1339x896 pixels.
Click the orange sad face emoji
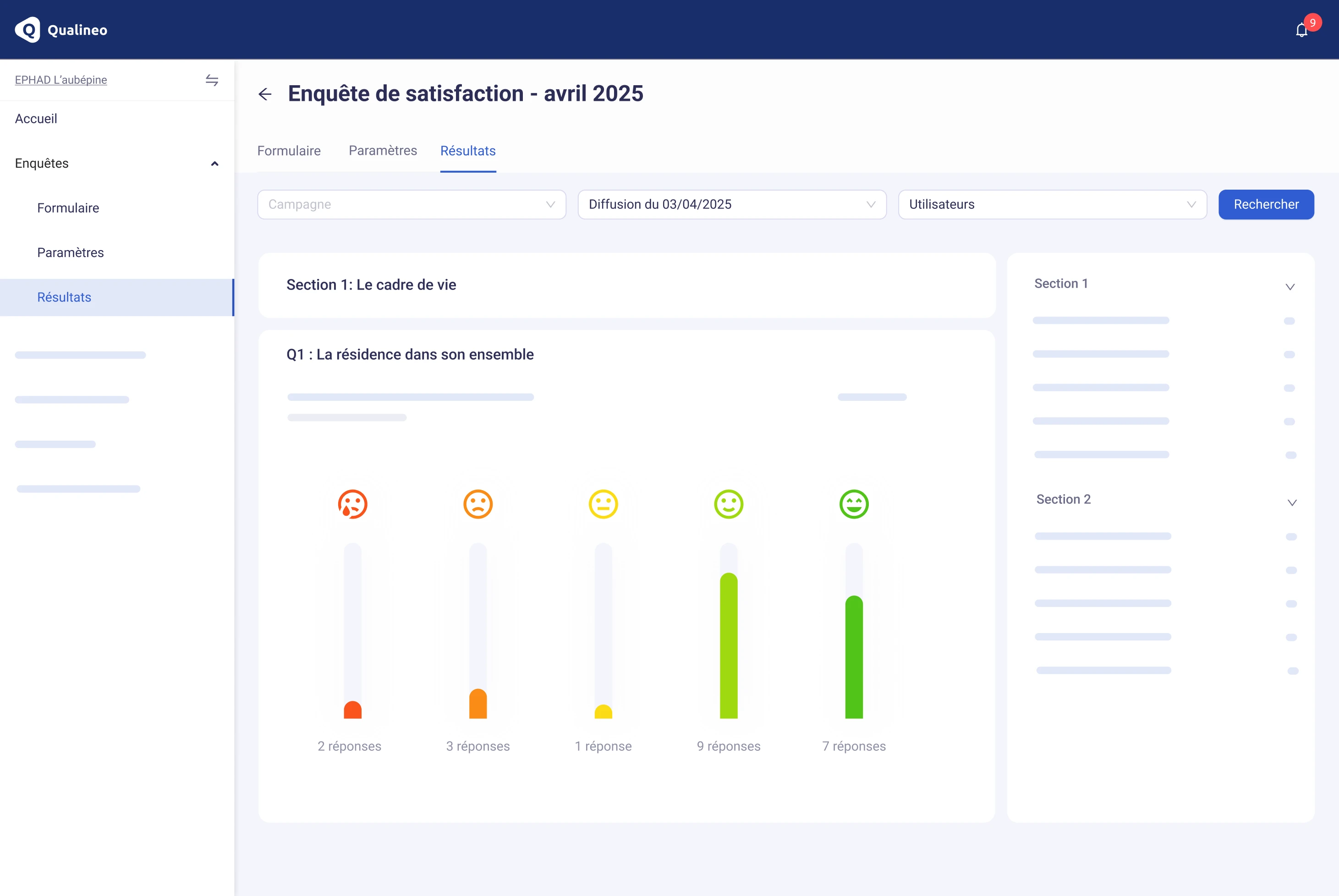tap(478, 504)
